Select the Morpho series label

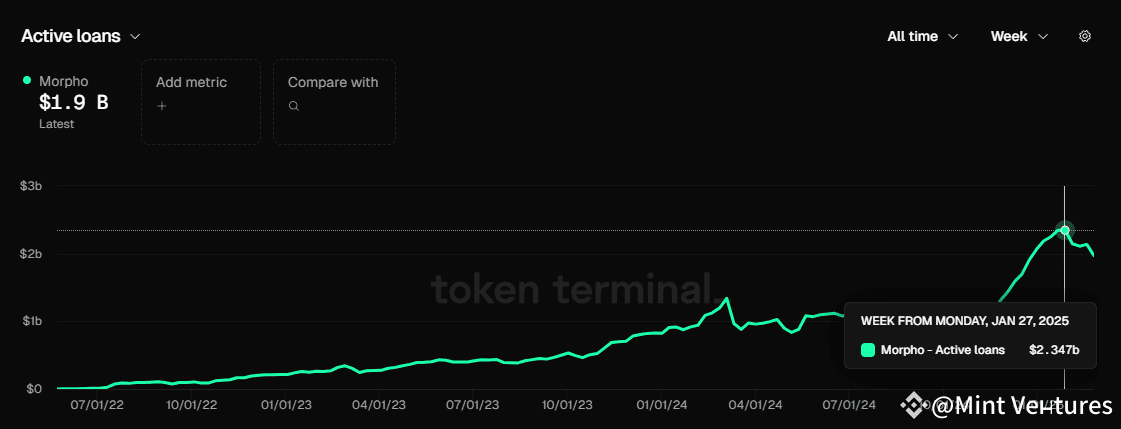63,81
